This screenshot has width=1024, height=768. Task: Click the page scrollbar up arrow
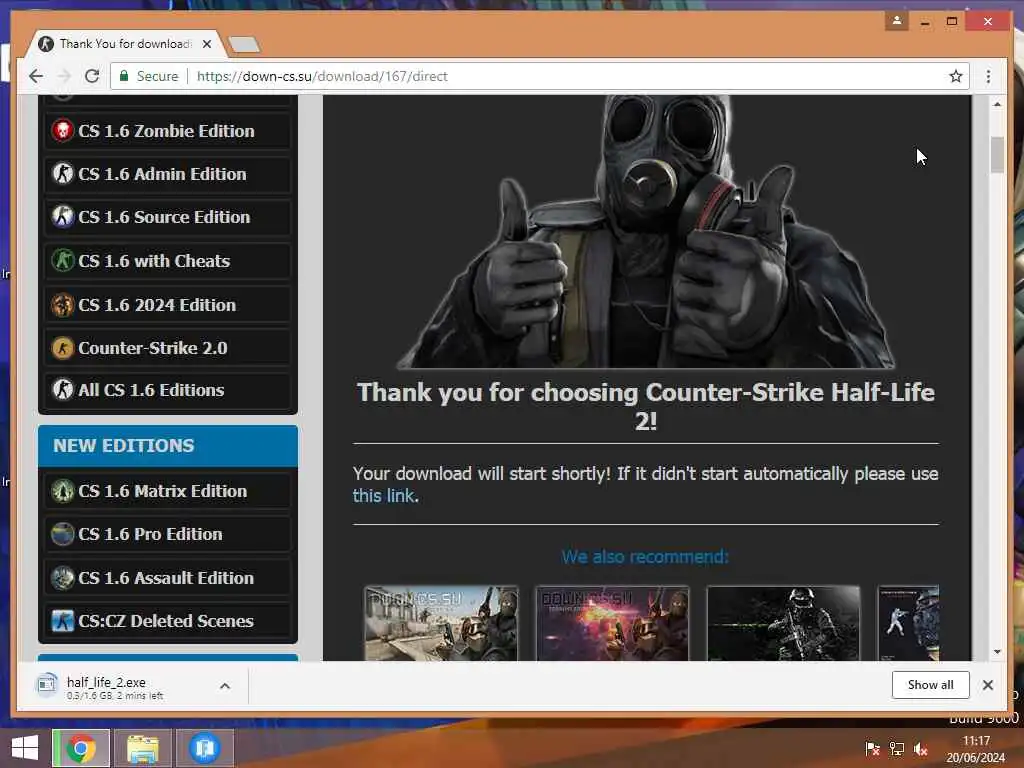[997, 104]
